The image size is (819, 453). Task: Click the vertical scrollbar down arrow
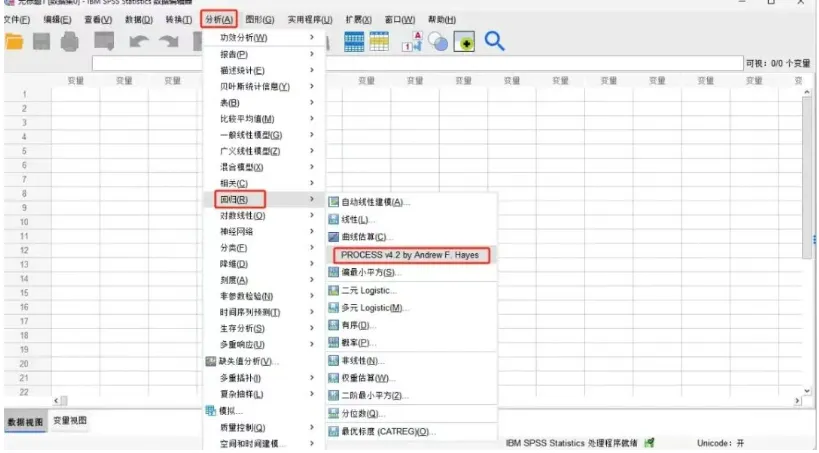click(x=807, y=391)
